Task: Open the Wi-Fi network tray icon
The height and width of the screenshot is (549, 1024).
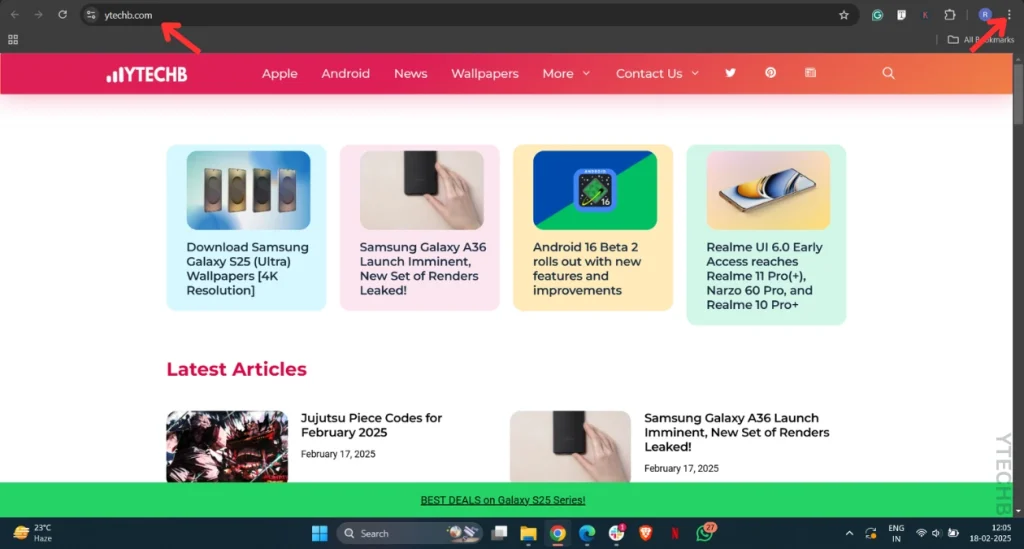Action: [921, 533]
